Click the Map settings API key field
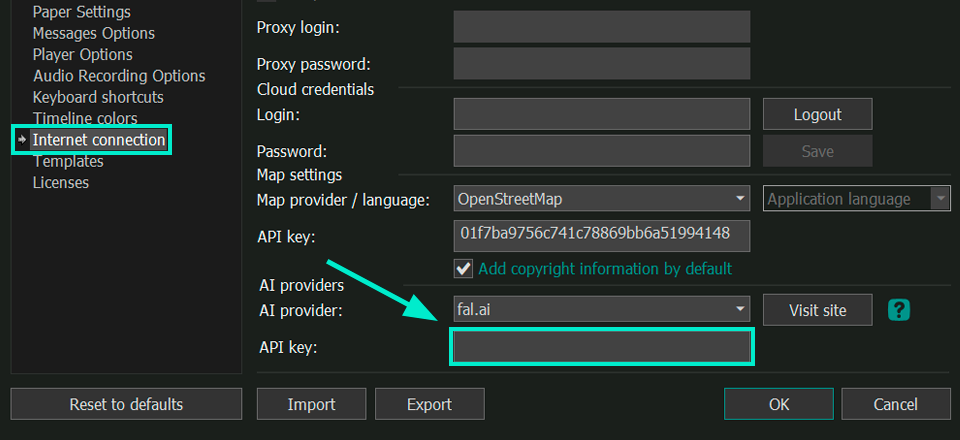Image resolution: width=960 pixels, height=440 pixels. 602,236
